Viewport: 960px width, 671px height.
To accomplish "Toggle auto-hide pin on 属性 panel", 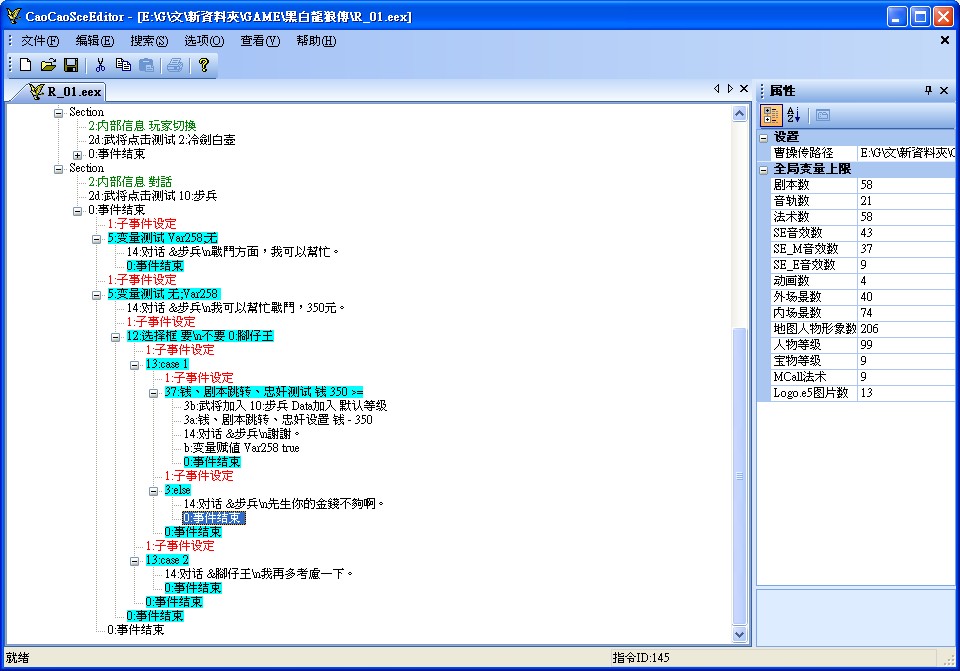I will click(928, 90).
